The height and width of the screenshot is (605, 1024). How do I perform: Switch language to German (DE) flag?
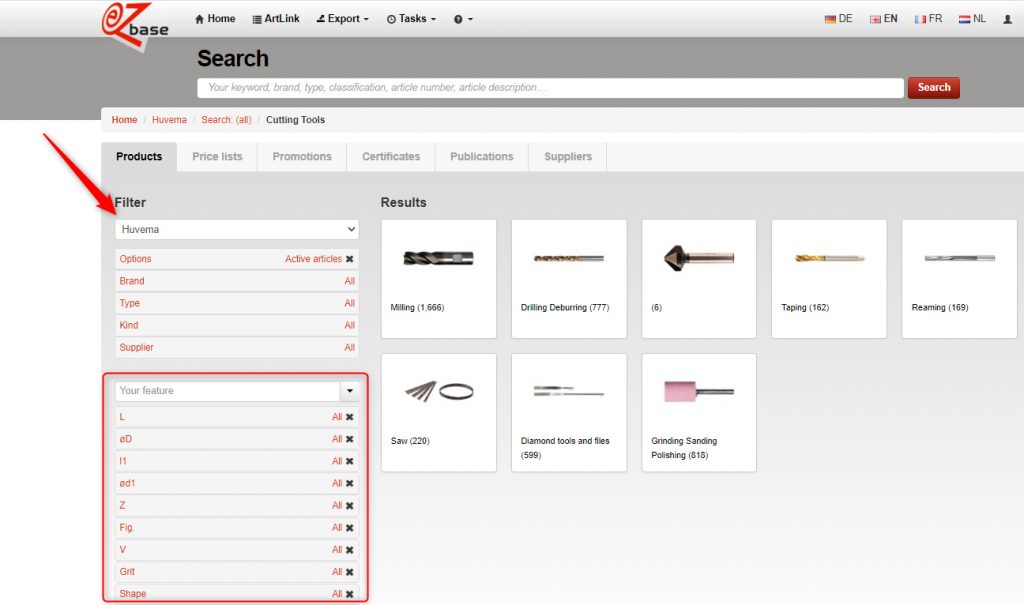coord(838,19)
